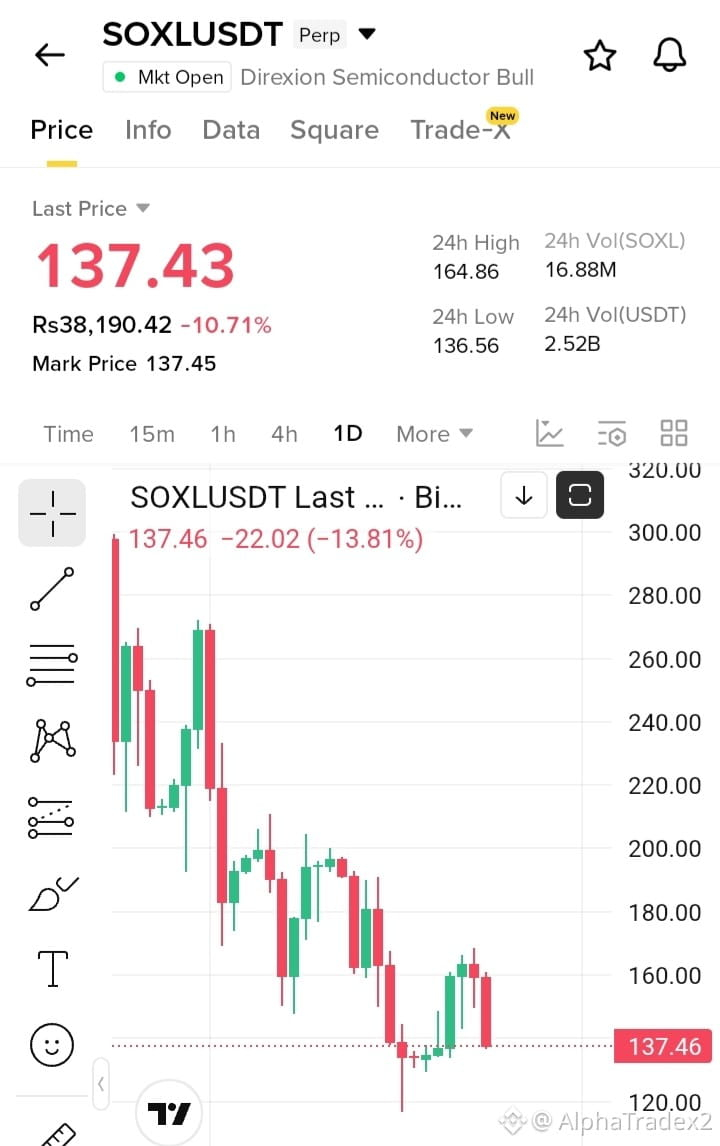Open the grid layout icon
The height and width of the screenshot is (1146, 720).
673,433
